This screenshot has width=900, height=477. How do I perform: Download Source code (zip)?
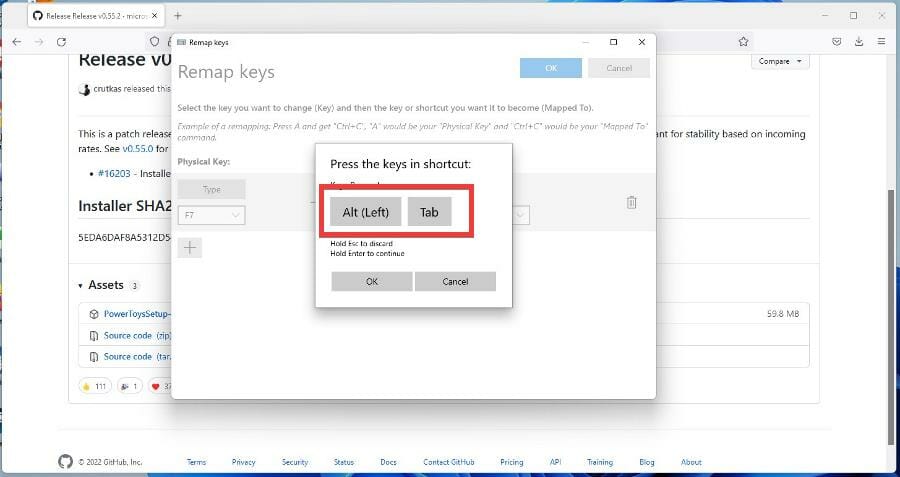137,335
